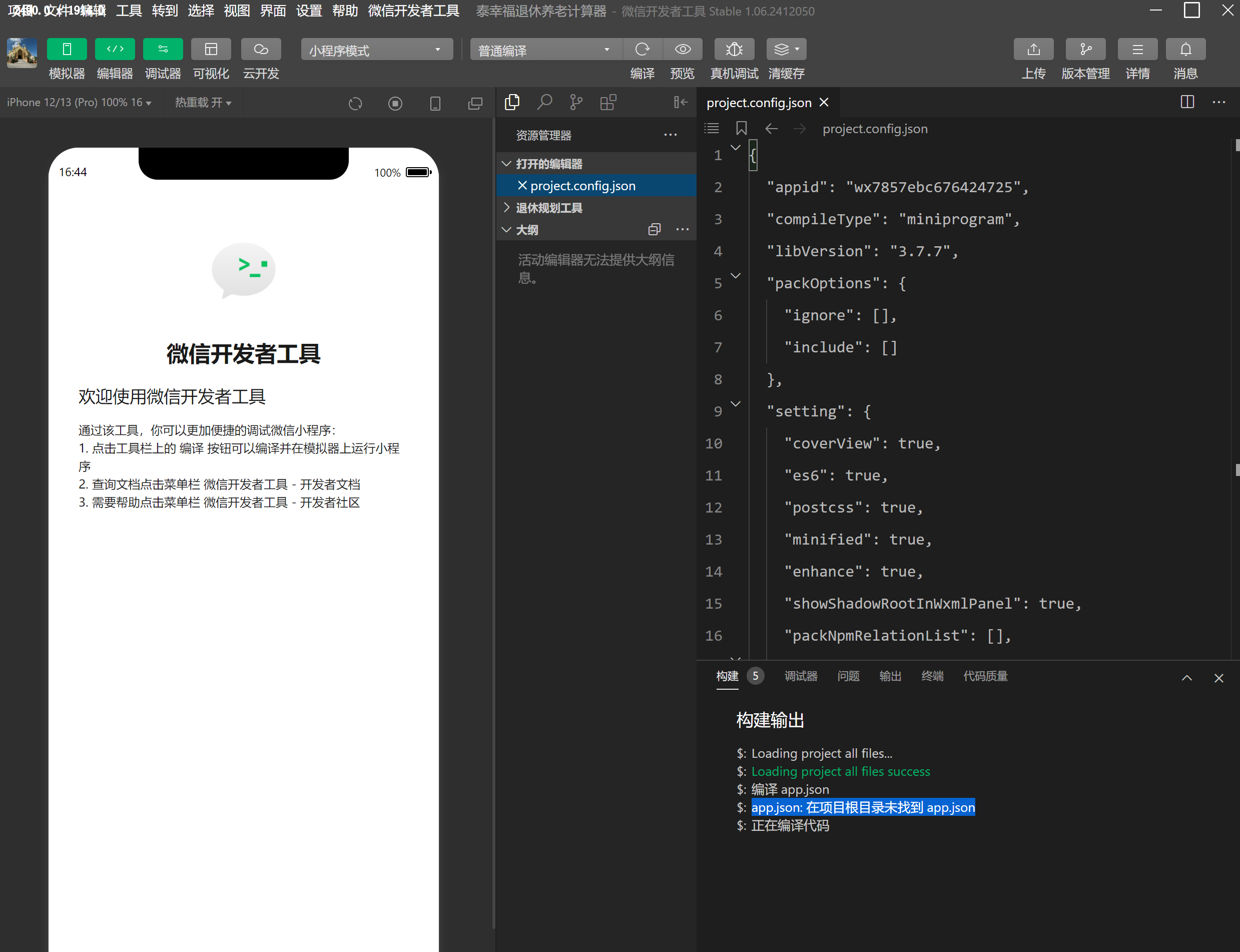Viewport: 1240px width, 952px height.
Task: Select the Extensions blocks icon
Action: click(608, 102)
